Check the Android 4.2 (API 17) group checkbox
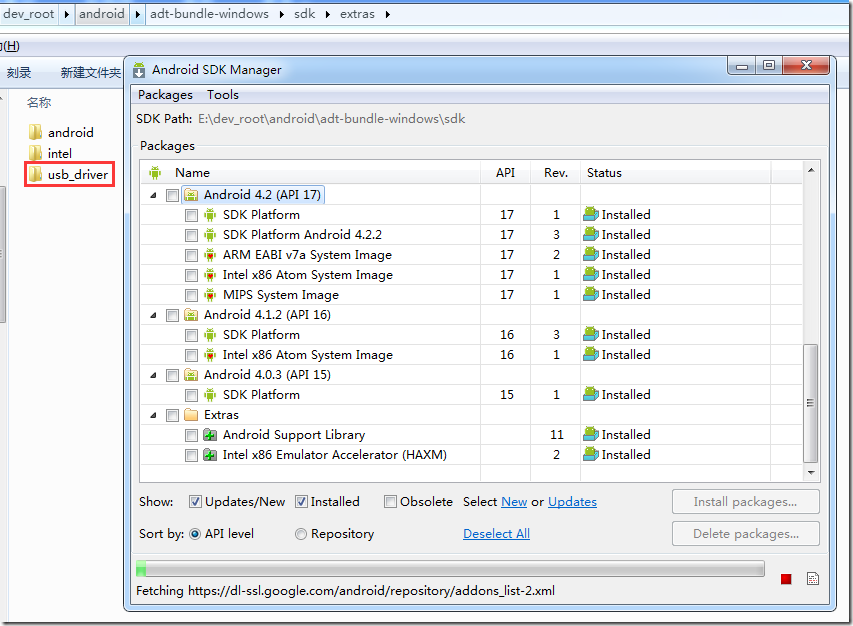The height and width of the screenshot is (626, 853). [x=172, y=195]
